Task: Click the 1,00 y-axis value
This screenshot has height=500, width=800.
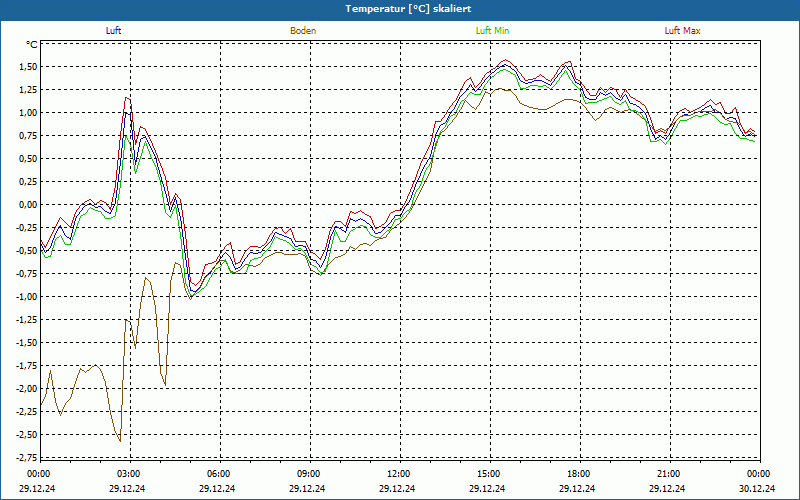Action: [x=28, y=113]
